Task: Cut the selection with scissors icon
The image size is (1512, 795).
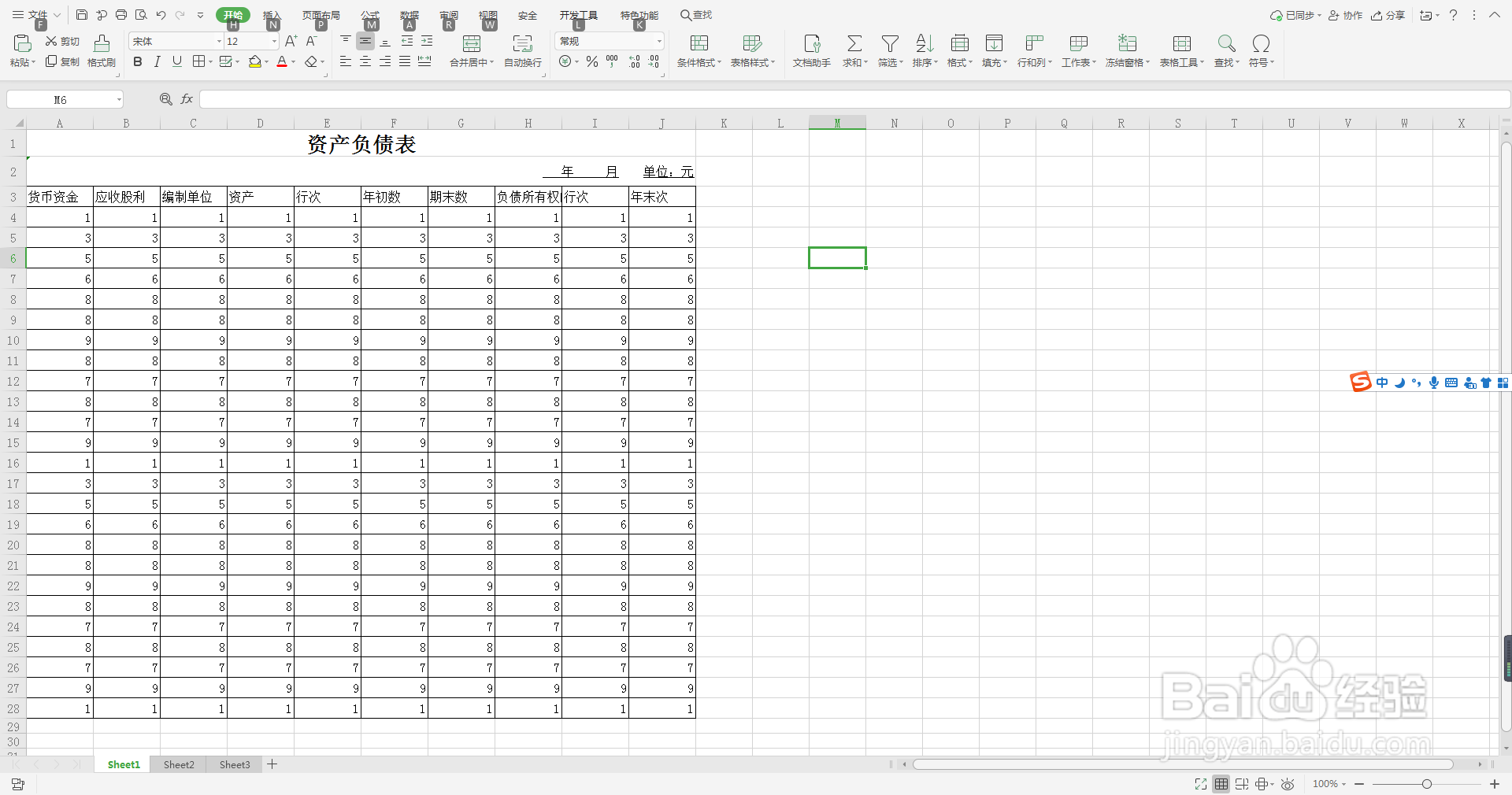Action: (52, 41)
